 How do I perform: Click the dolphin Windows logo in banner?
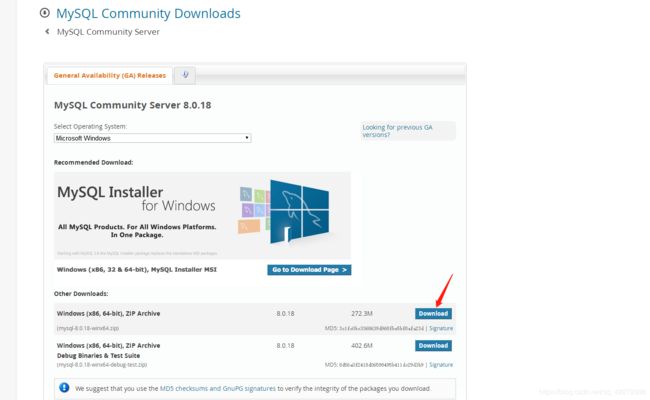click(299, 211)
